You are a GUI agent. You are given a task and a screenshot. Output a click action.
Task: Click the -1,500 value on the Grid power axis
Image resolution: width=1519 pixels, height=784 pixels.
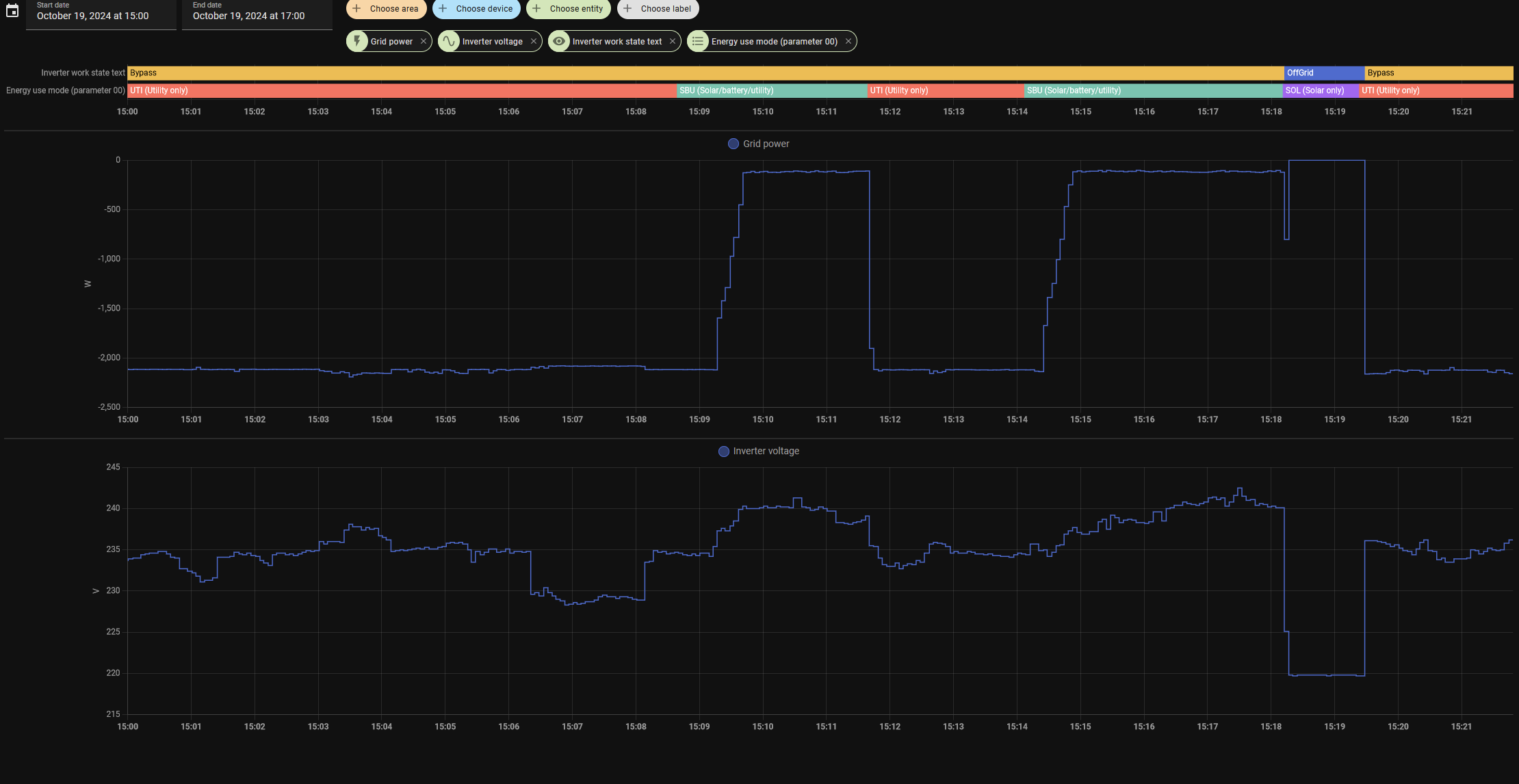[109, 309]
